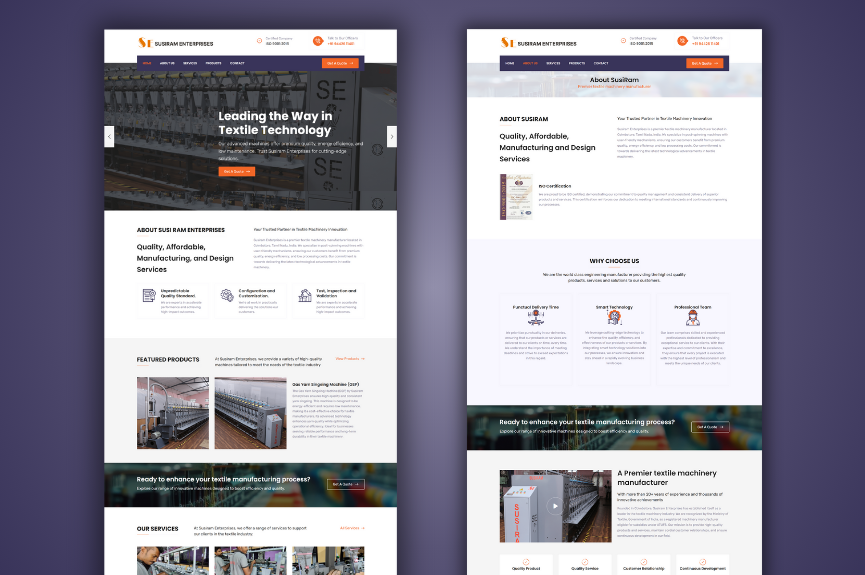Click the Unpredictable Quality Standard document icon

[149, 296]
